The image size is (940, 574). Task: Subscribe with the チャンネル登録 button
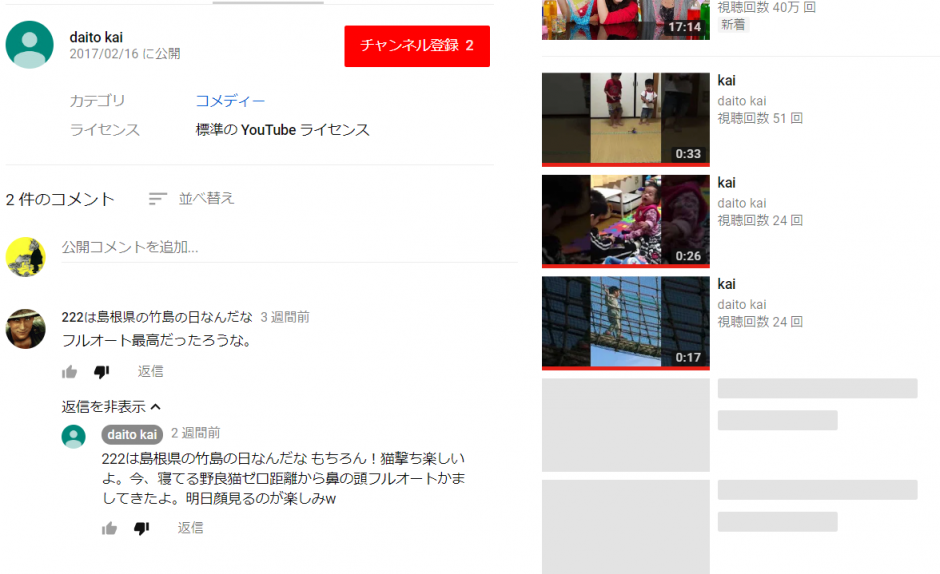tap(417, 46)
